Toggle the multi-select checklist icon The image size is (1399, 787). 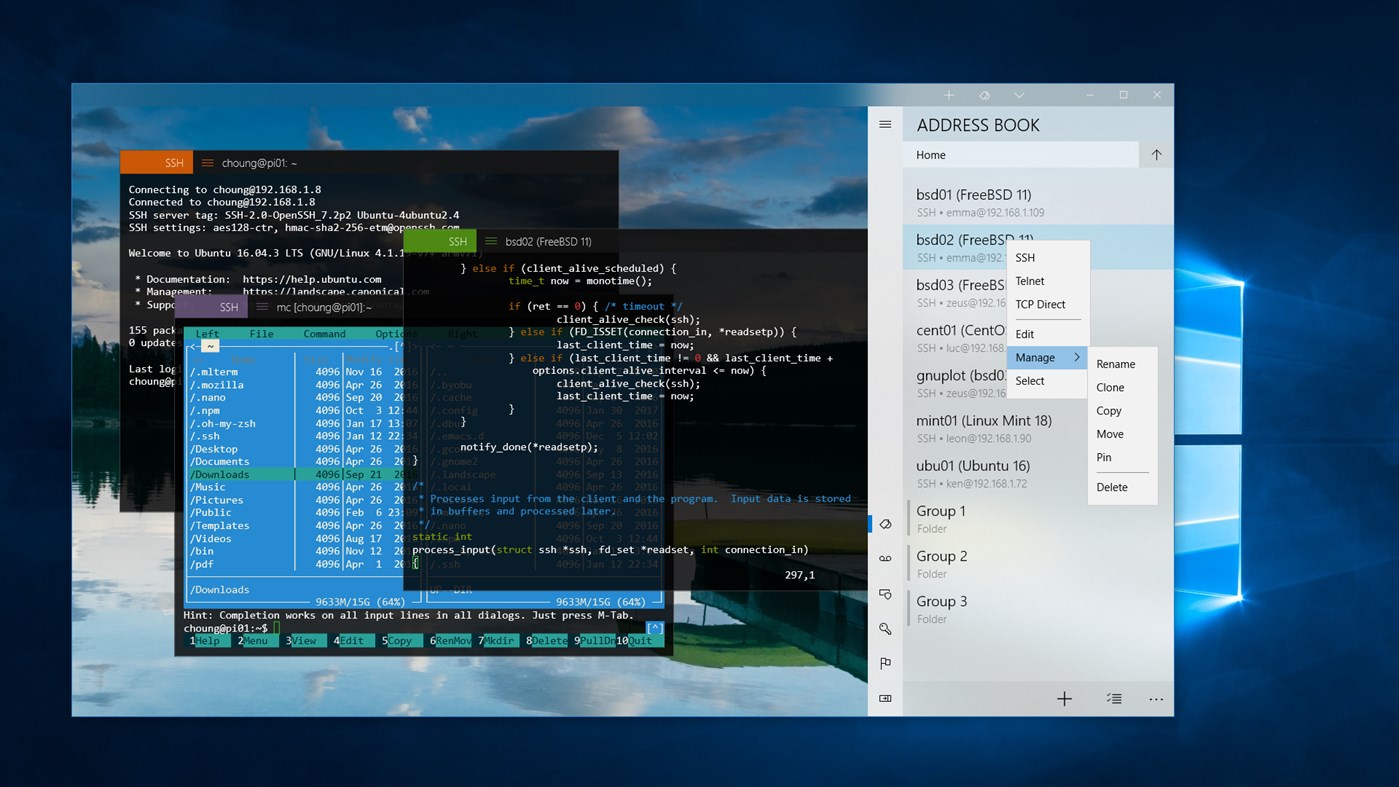1113,699
